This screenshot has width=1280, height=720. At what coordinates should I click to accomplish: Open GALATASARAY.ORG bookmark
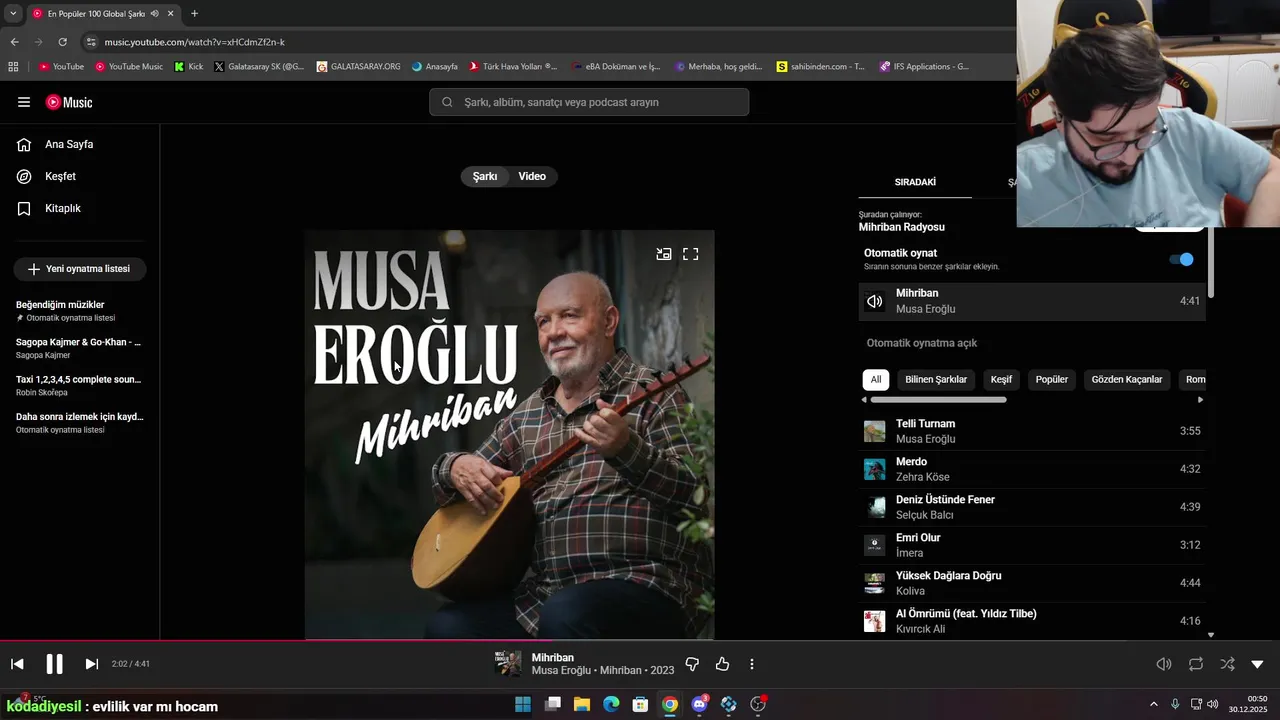[358, 67]
